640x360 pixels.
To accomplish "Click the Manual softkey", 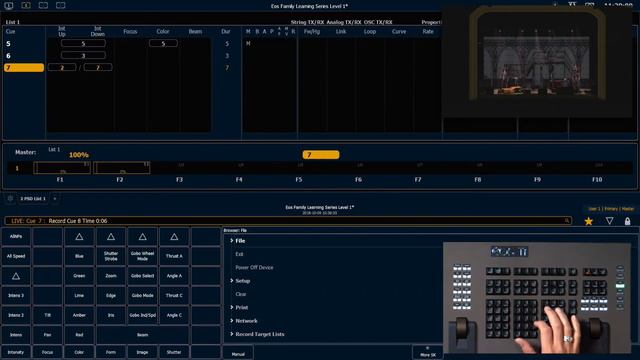I will [238, 353].
